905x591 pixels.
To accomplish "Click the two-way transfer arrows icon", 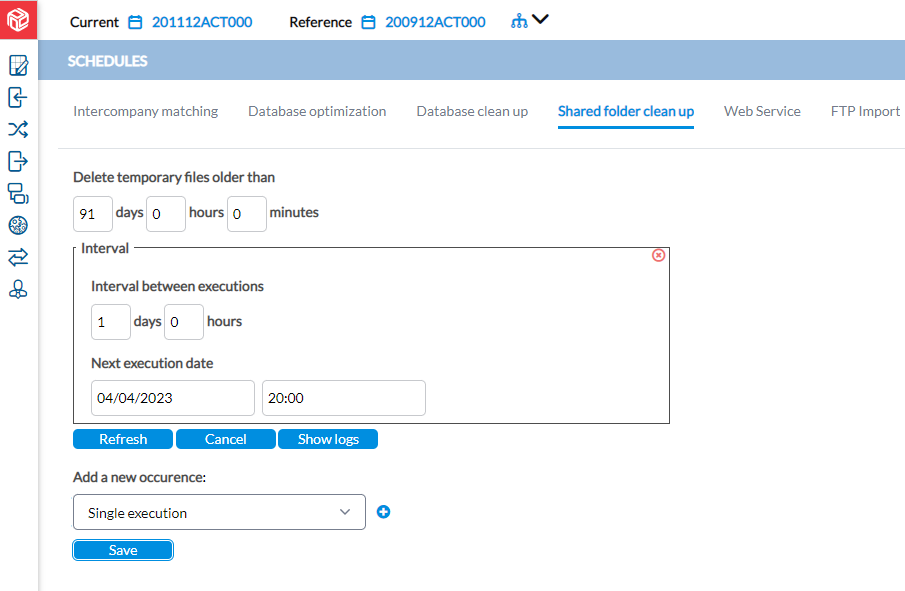I will pos(18,257).
